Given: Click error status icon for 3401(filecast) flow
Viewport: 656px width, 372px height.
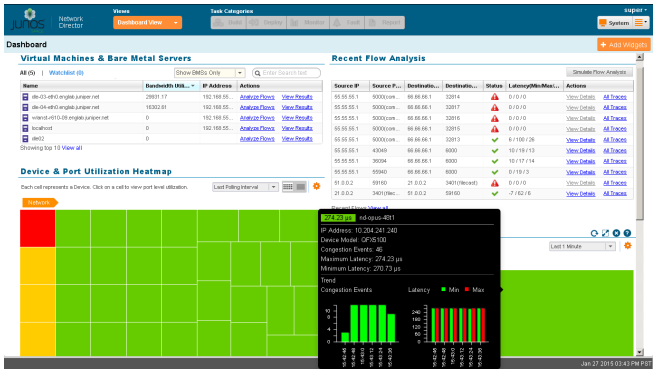Looking at the screenshot, I should (495, 183).
